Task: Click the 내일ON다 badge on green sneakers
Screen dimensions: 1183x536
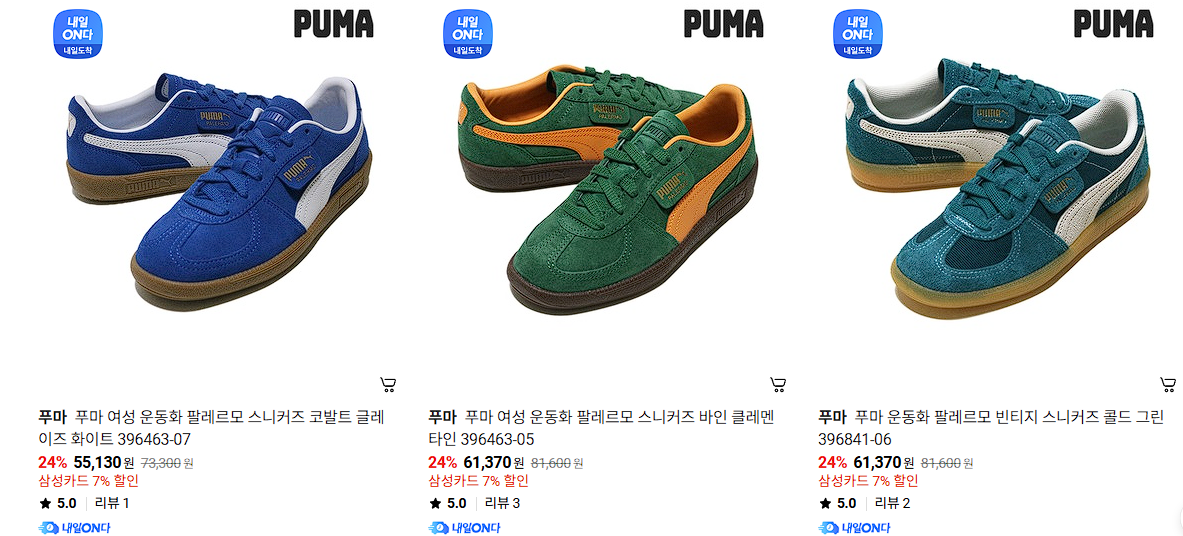Action: tap(468, 33)
